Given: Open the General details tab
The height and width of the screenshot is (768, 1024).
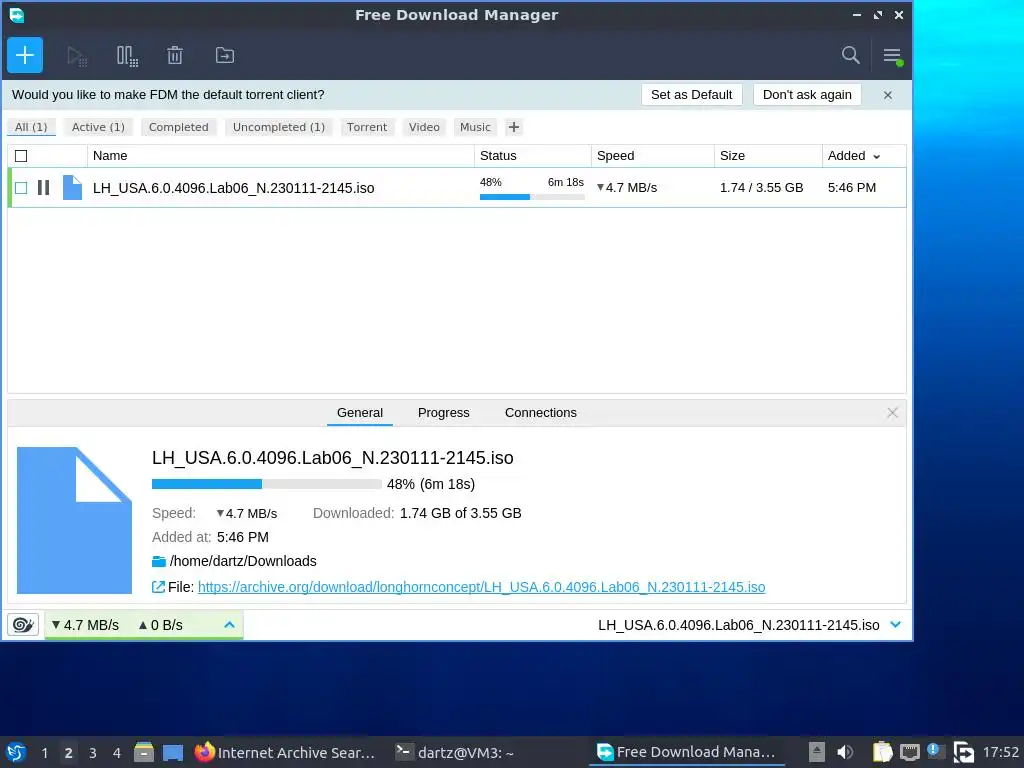Looking at the screenshot, I should [360, 413].
